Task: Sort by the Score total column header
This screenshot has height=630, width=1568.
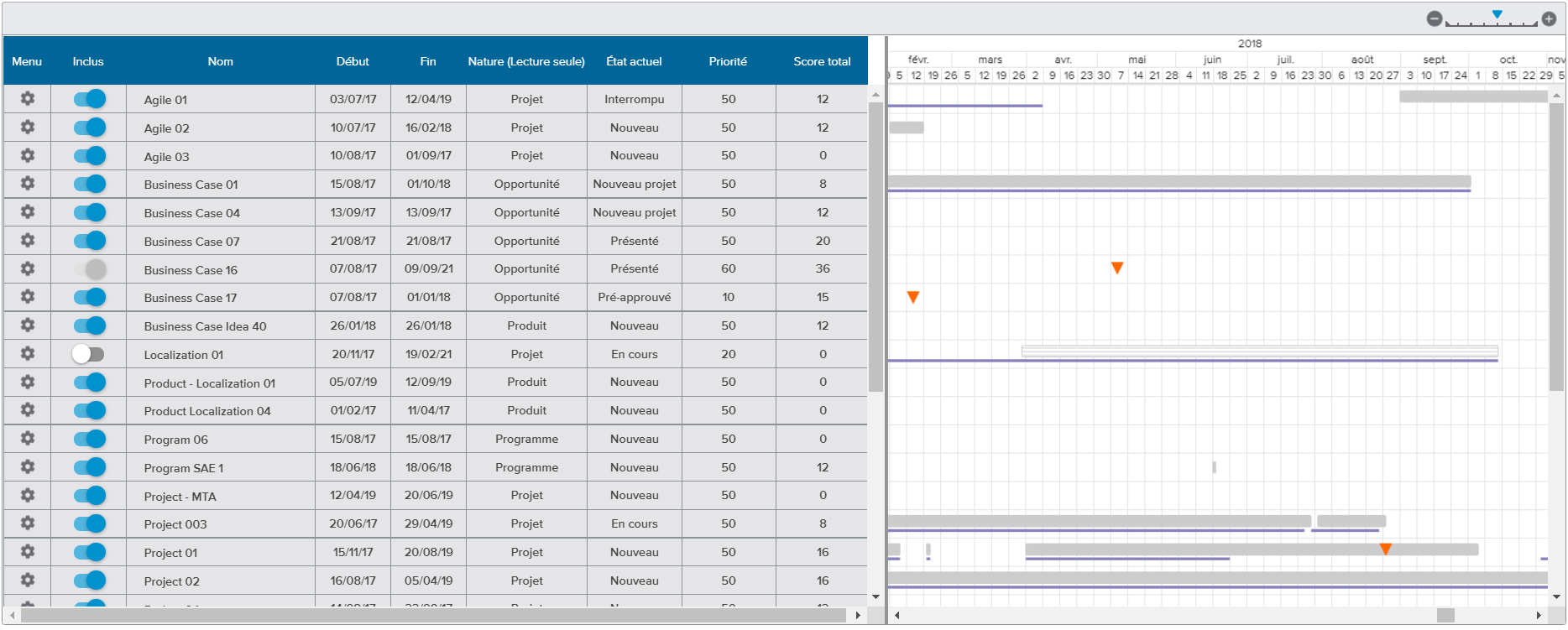Action: (x=822, y=61)
